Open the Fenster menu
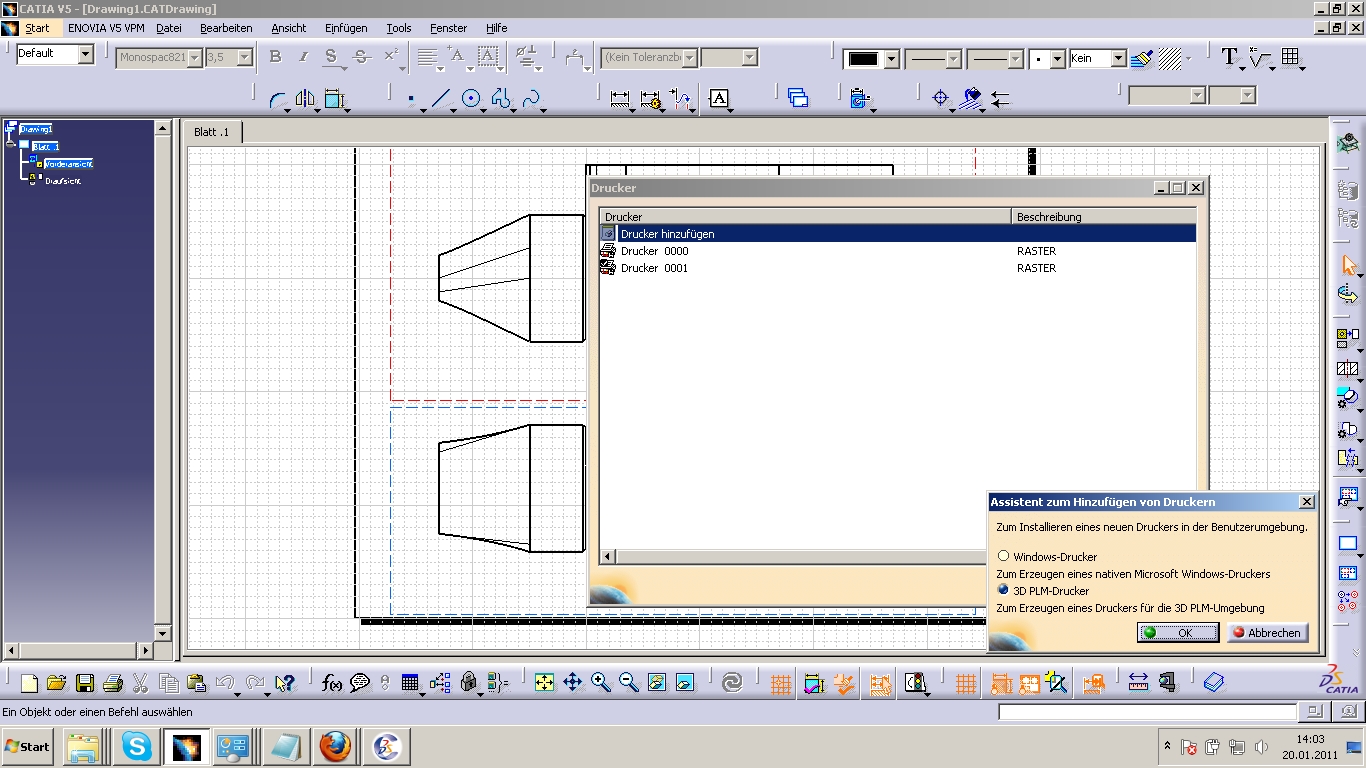 tap(448, 28)
